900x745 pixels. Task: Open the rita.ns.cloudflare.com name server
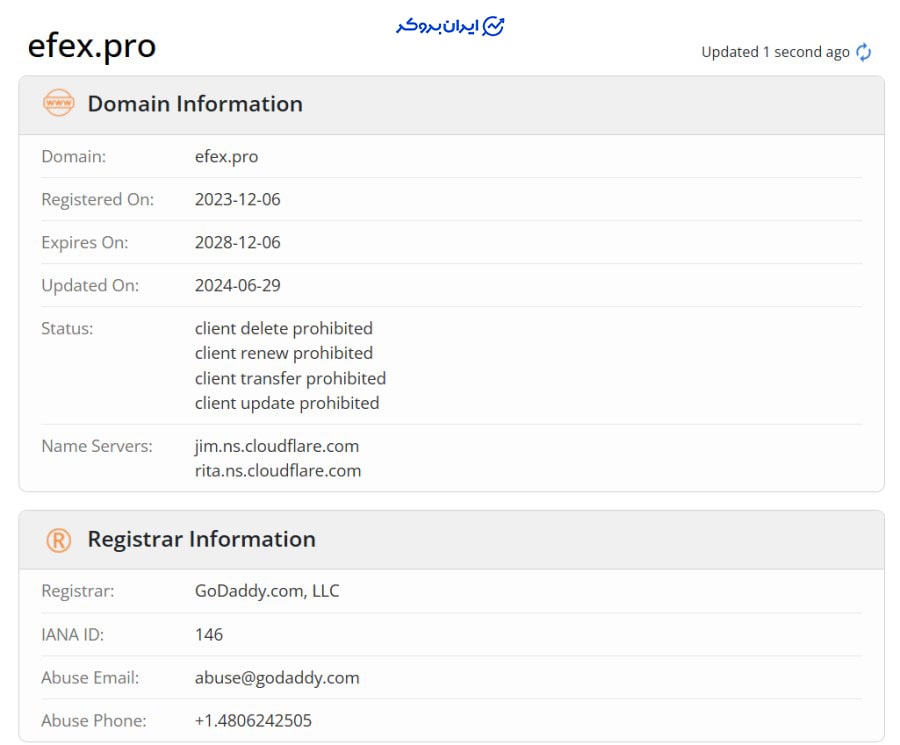coord(277,470)
